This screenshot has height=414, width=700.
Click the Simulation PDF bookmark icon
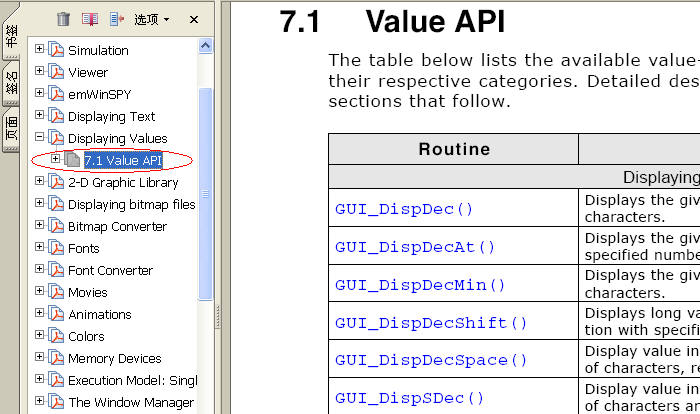[x=56, y=50]
